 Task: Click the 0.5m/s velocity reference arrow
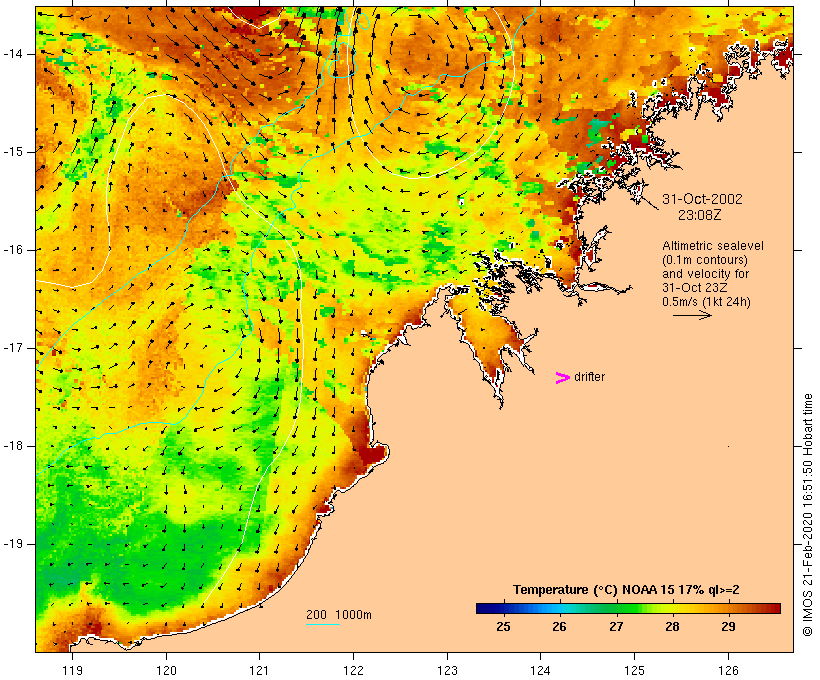pyautogui.click(x=692, y=315)
